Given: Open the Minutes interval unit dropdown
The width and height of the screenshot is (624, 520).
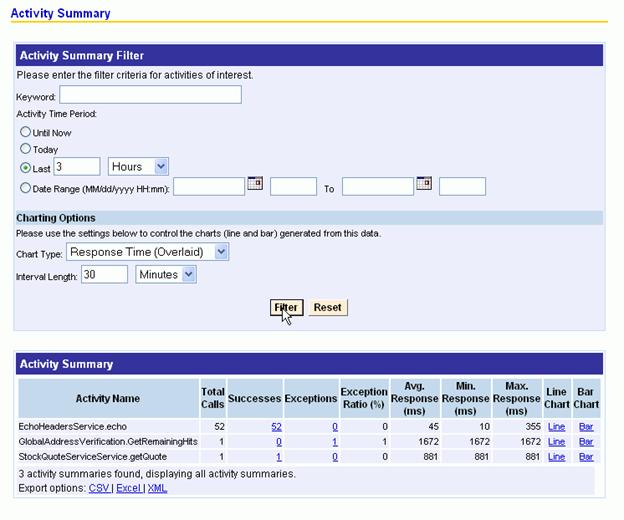Looking at the screenshot, I should point(166,275).
